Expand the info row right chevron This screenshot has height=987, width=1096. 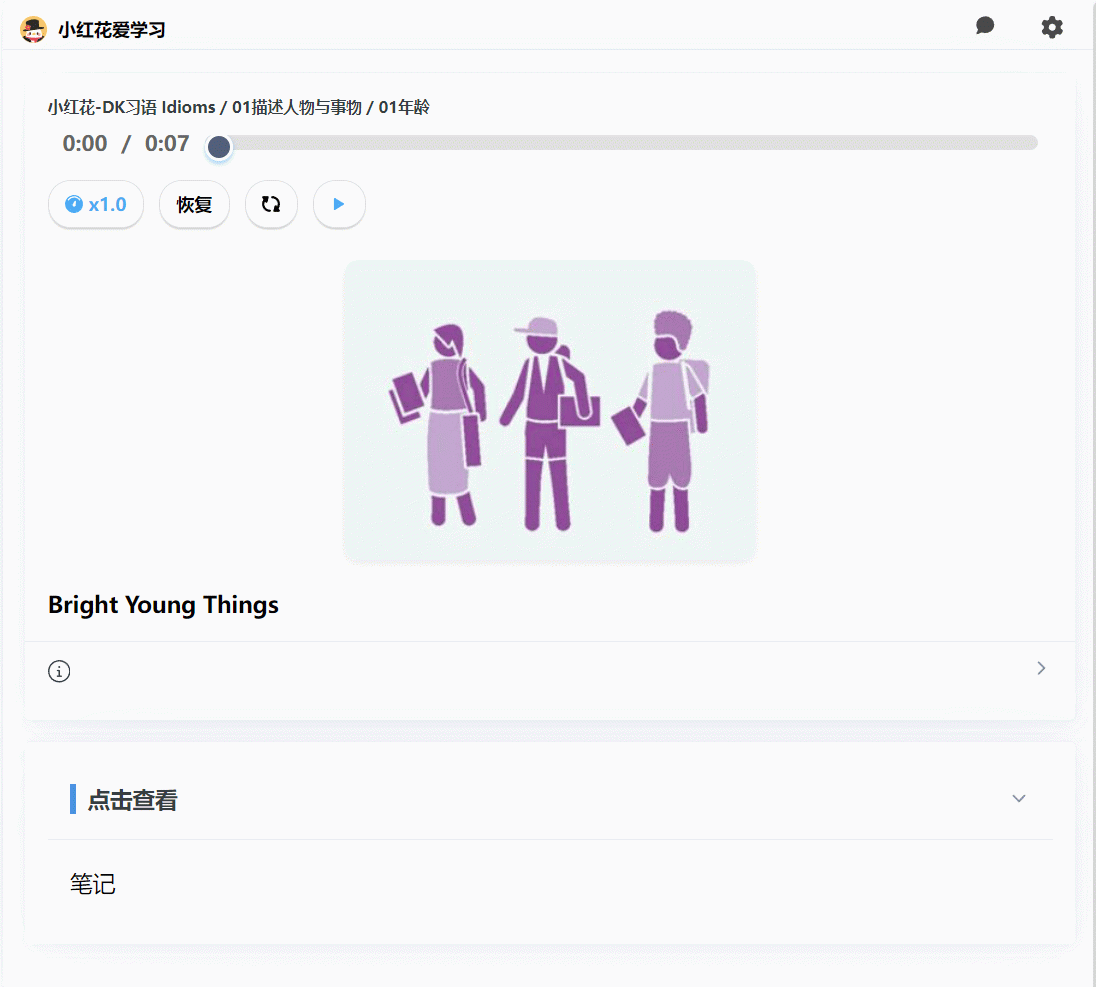click(1041, 668)
